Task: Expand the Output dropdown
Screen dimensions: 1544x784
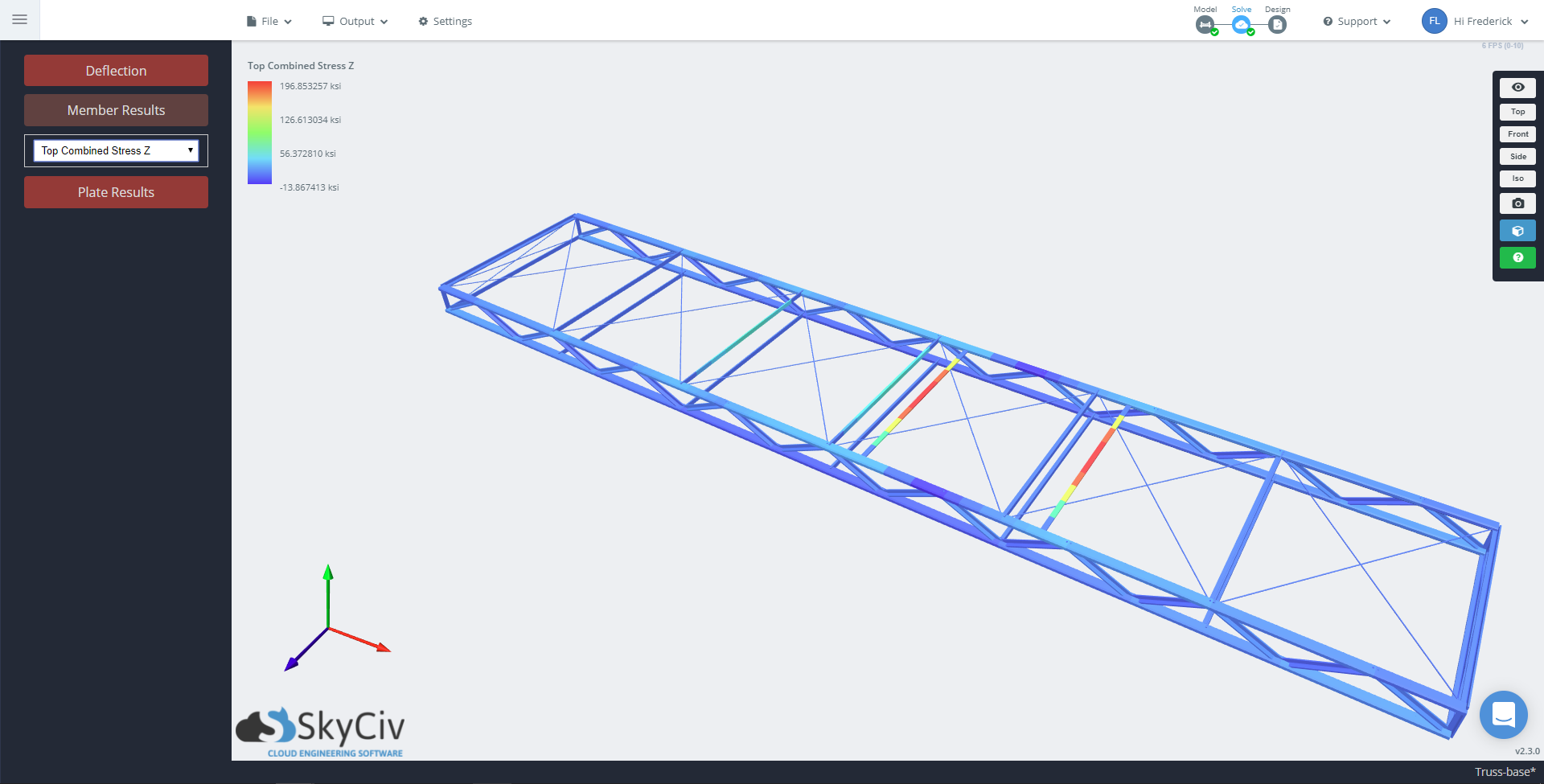Action: 355,21
